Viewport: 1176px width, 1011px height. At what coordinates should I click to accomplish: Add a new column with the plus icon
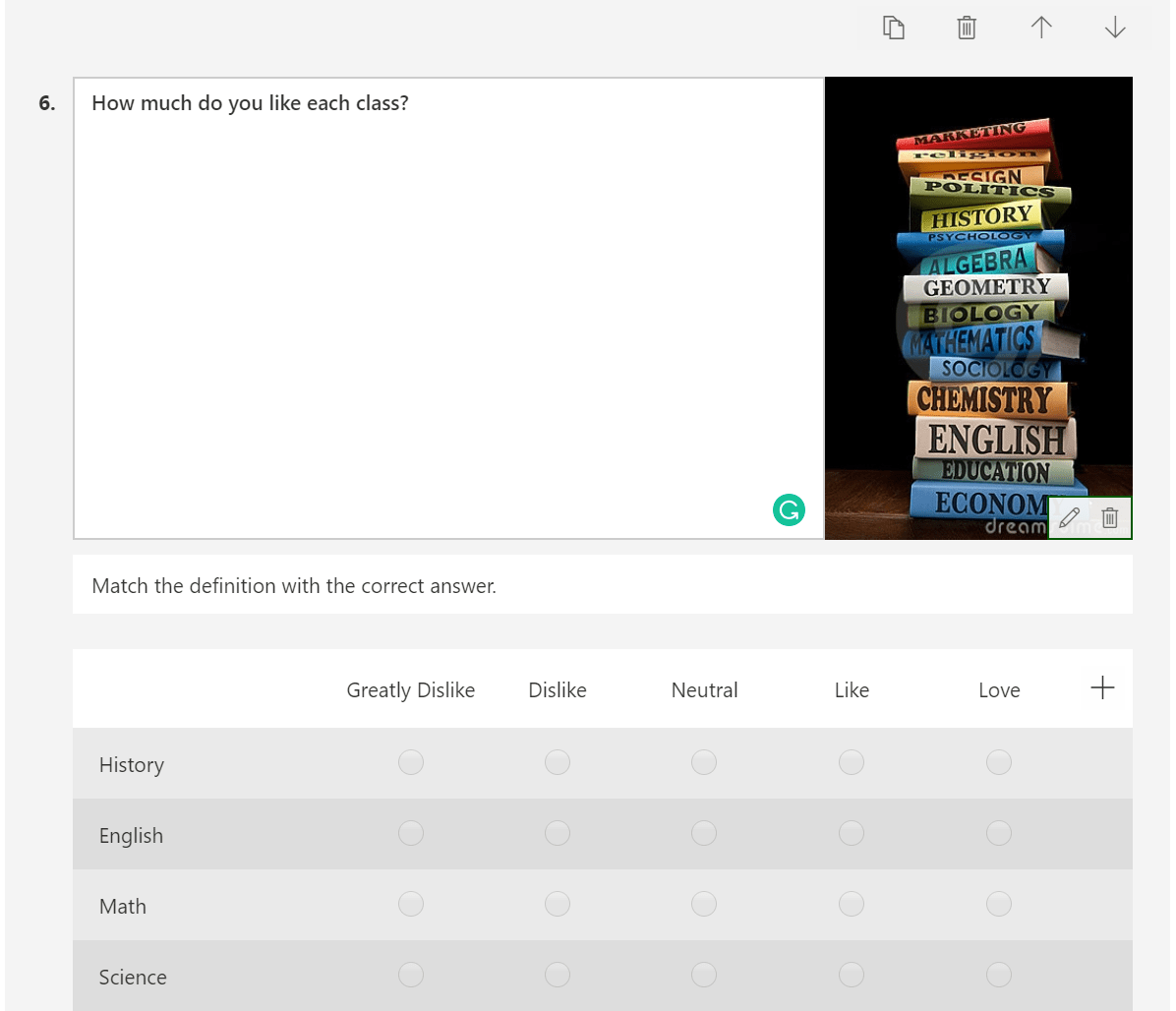(1102, 687)
